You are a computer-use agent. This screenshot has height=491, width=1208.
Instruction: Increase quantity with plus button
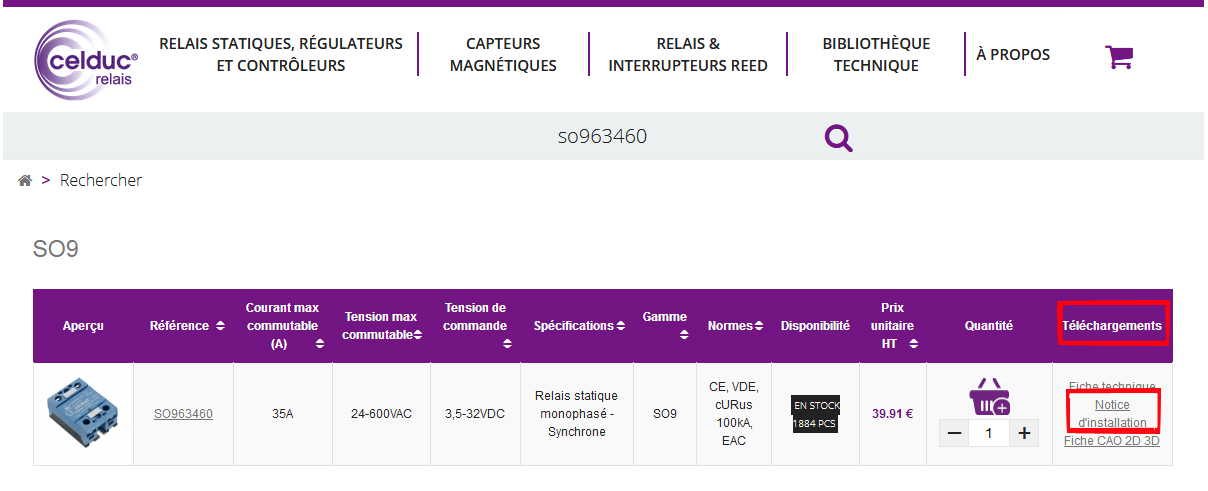(x=1024, y=433)
